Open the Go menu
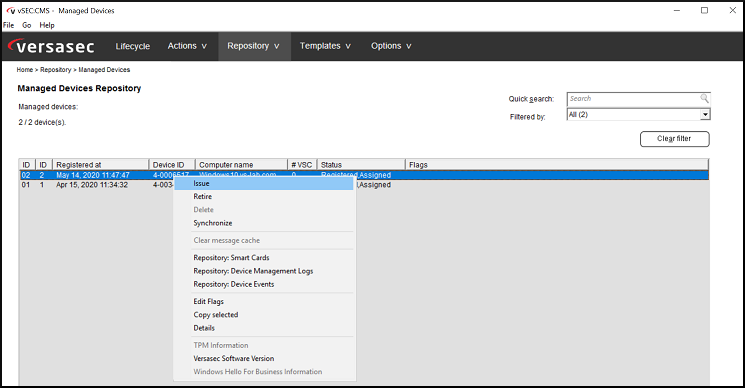This screenshot has height=388, width=745. point(27,25)
